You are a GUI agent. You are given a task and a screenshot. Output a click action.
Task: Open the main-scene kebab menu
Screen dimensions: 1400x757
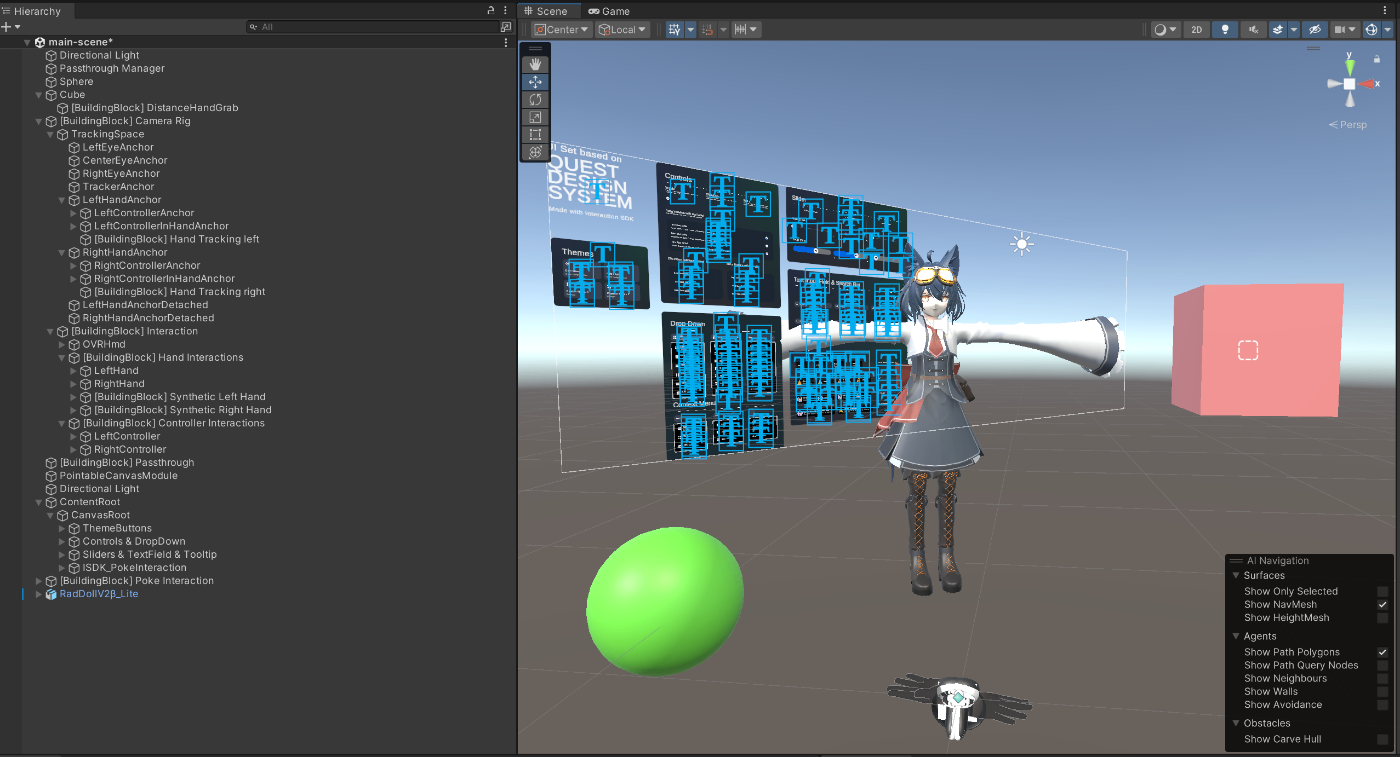coord(506,42)
